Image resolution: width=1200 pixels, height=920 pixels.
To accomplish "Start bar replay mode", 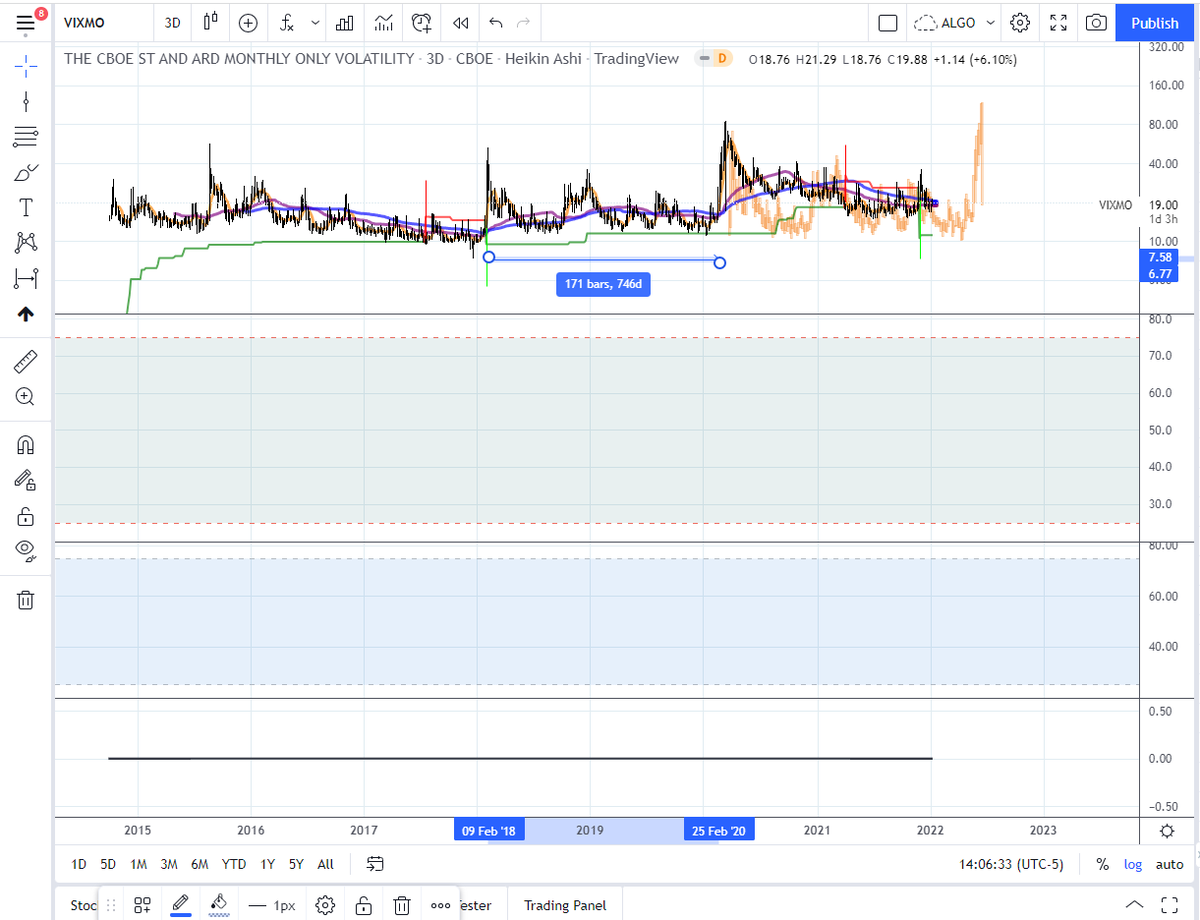I will 460,22.
